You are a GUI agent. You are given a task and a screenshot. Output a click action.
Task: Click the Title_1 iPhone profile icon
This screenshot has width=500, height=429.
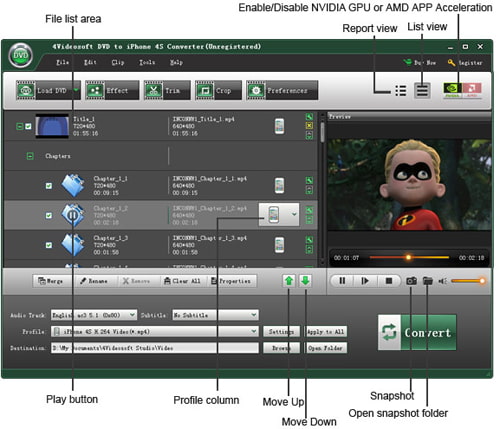click(x=279, y=126)
